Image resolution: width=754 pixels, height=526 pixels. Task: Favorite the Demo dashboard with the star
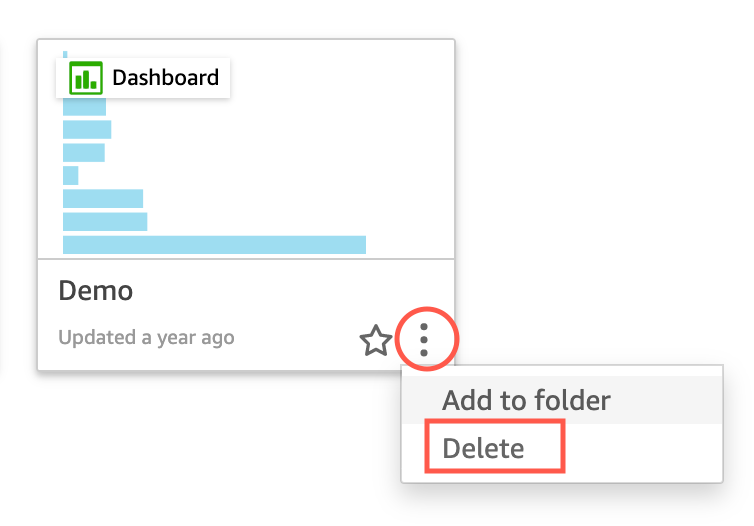point(375,341)
